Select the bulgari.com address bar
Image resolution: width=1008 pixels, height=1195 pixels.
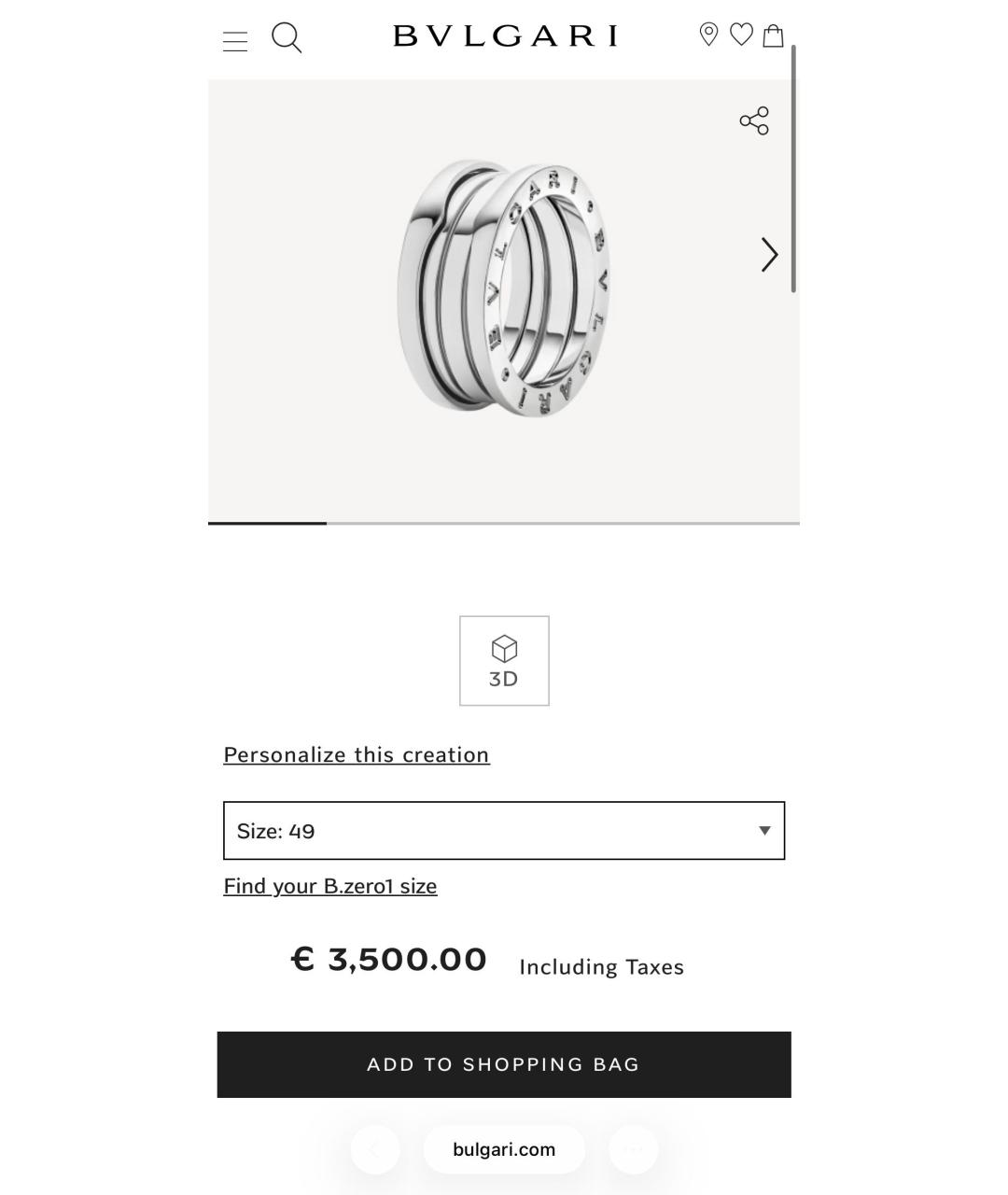coord(504,1149)
